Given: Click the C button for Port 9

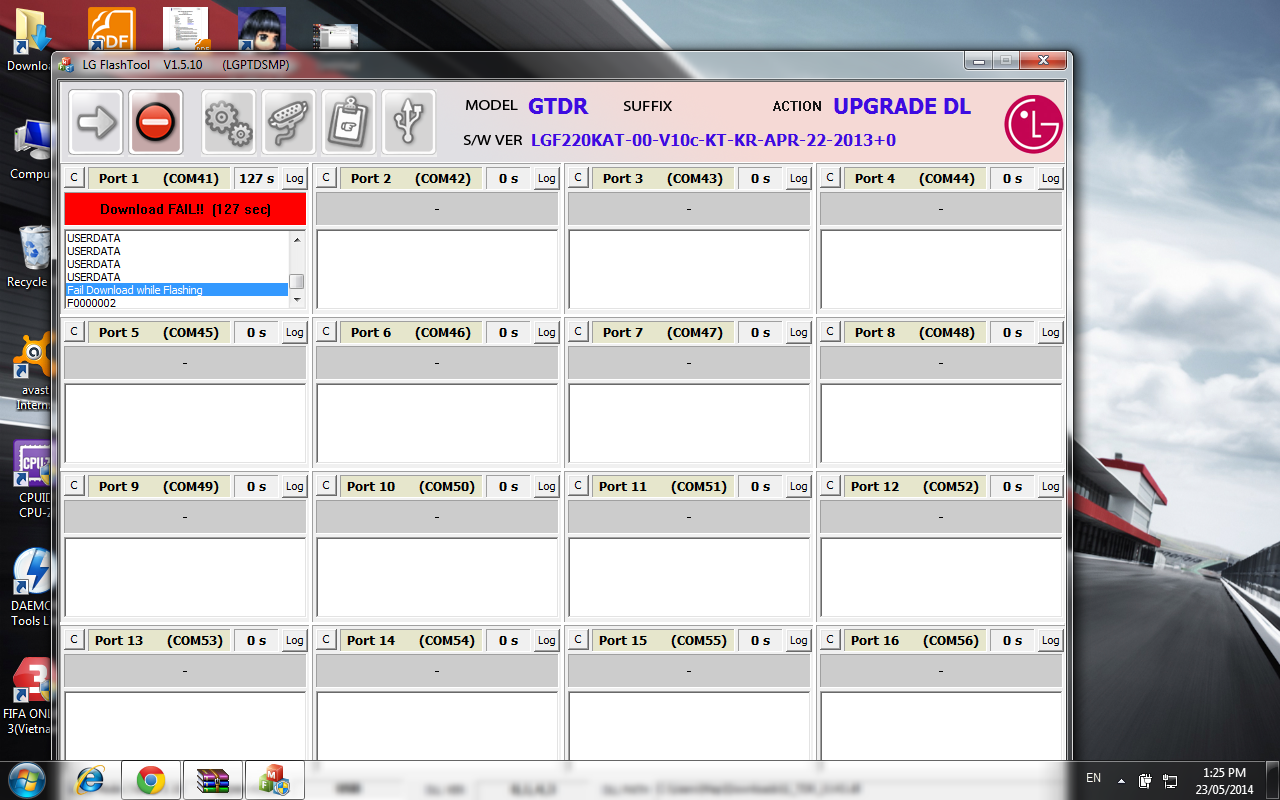Looking at the screenshot, I should click(74, 486).
